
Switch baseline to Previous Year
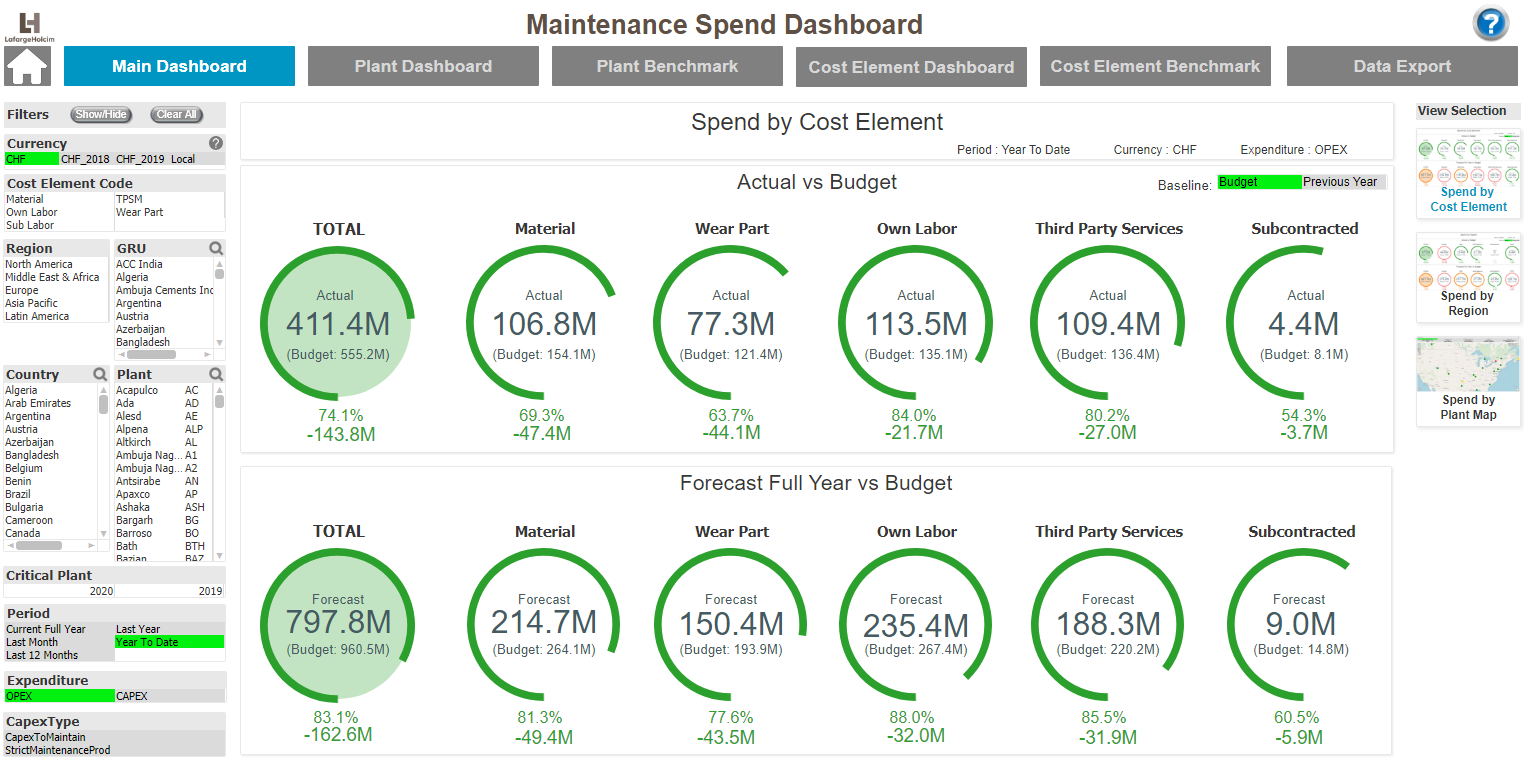click(1340, 182)
